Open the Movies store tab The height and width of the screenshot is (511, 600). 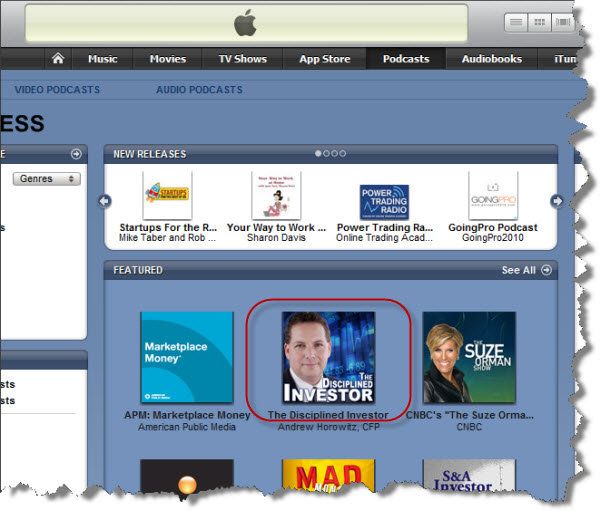[x=168, y=59]
